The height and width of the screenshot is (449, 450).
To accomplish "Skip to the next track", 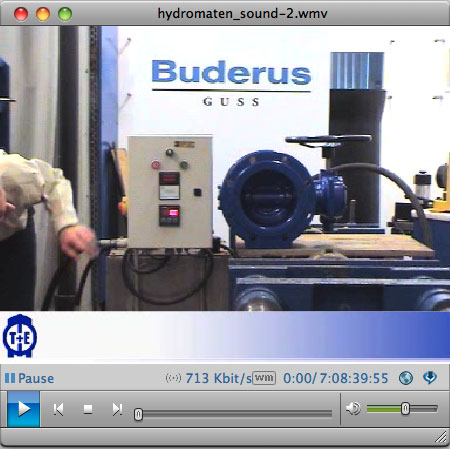I will pyautogui.click(x=117, y=409).
